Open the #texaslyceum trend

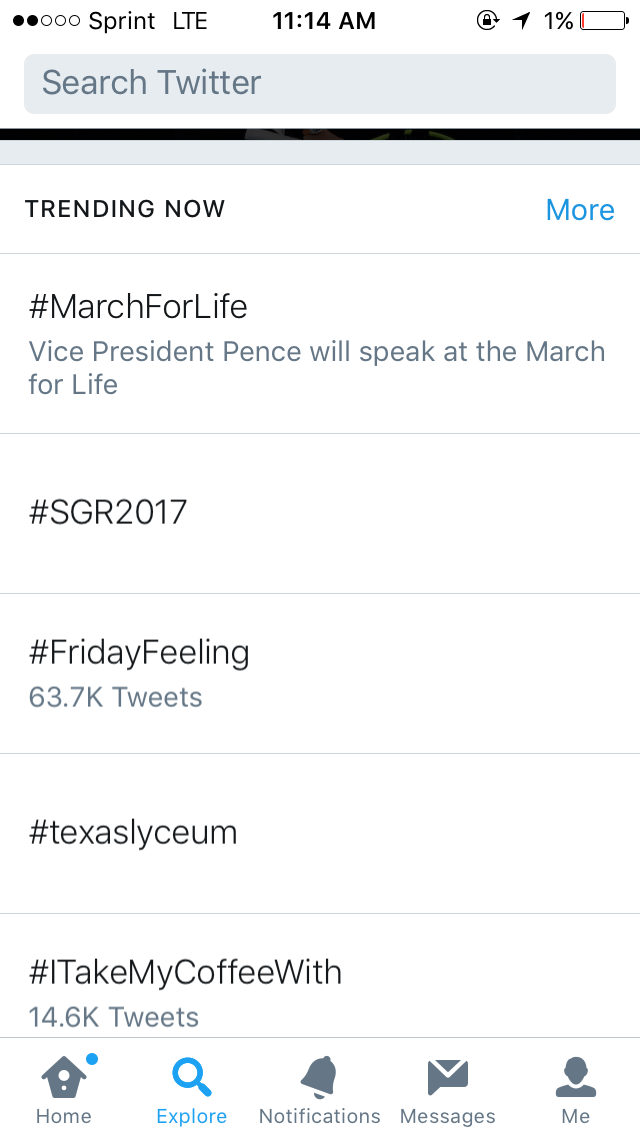(320, 834)
